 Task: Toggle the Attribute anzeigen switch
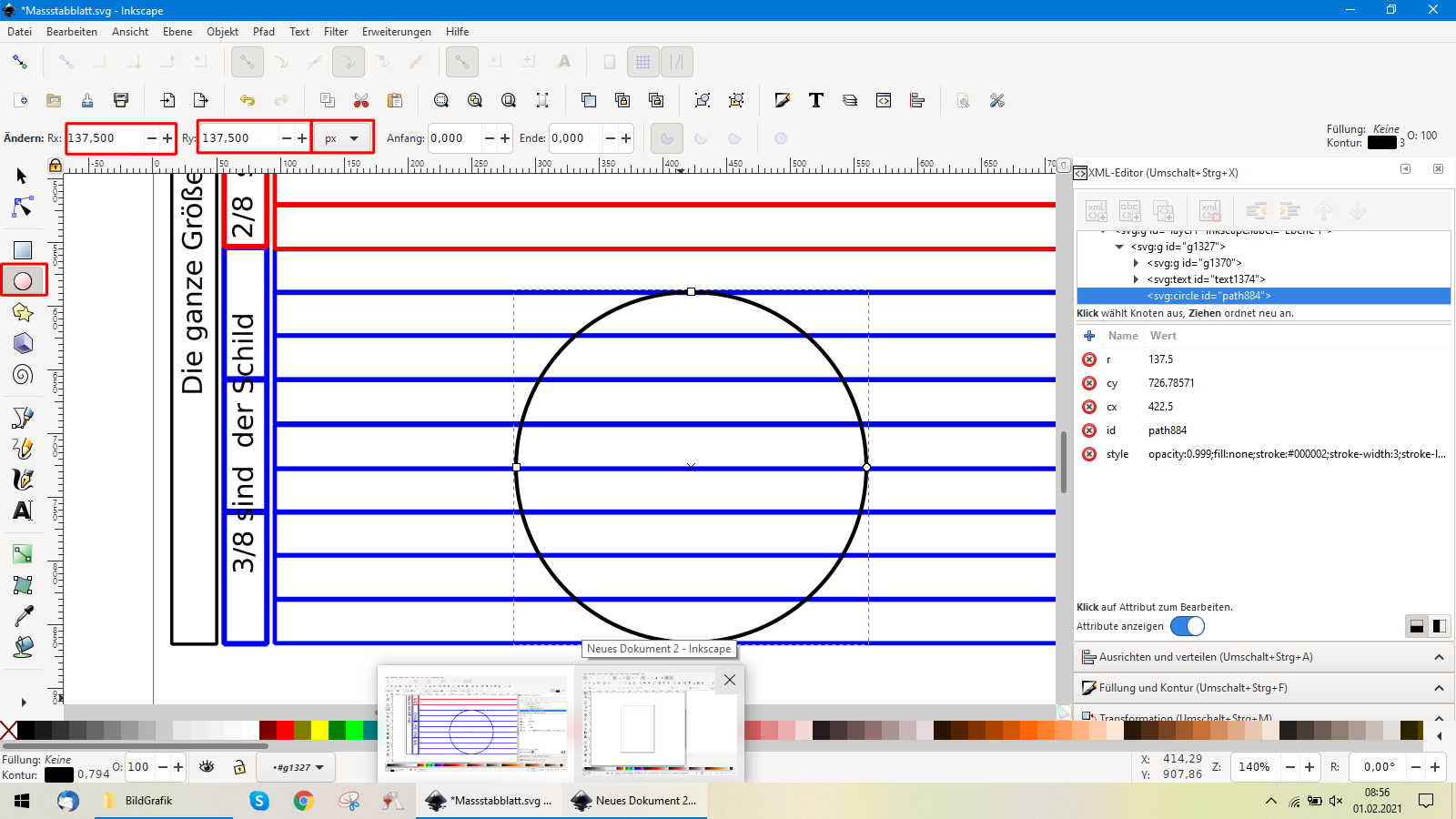point(1187,626)
